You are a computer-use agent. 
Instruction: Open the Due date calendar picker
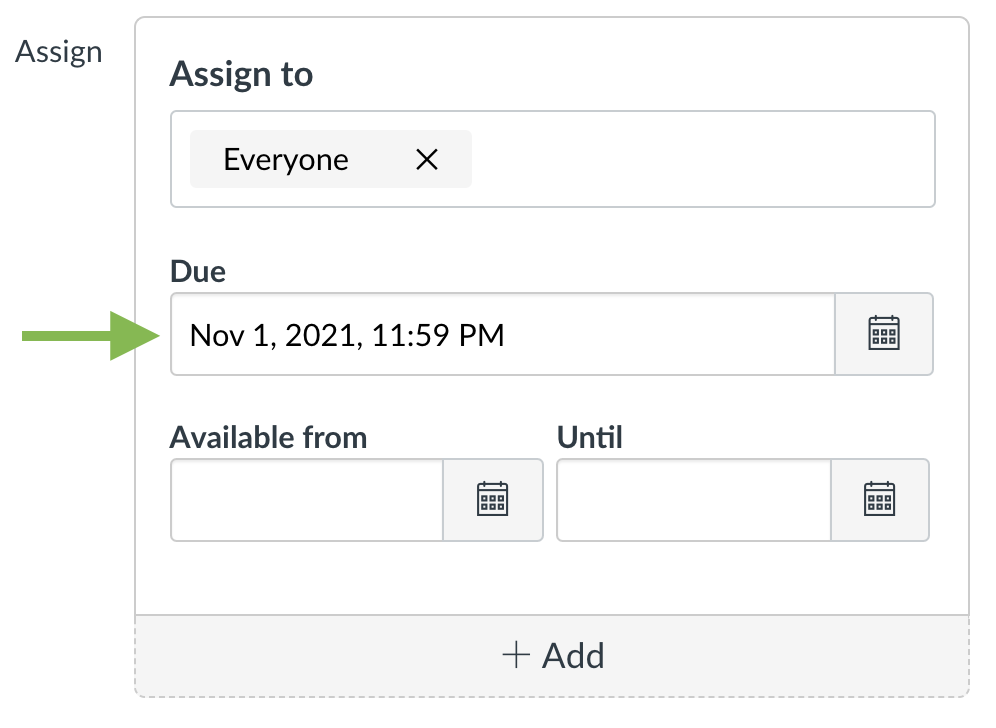(884, 334)
